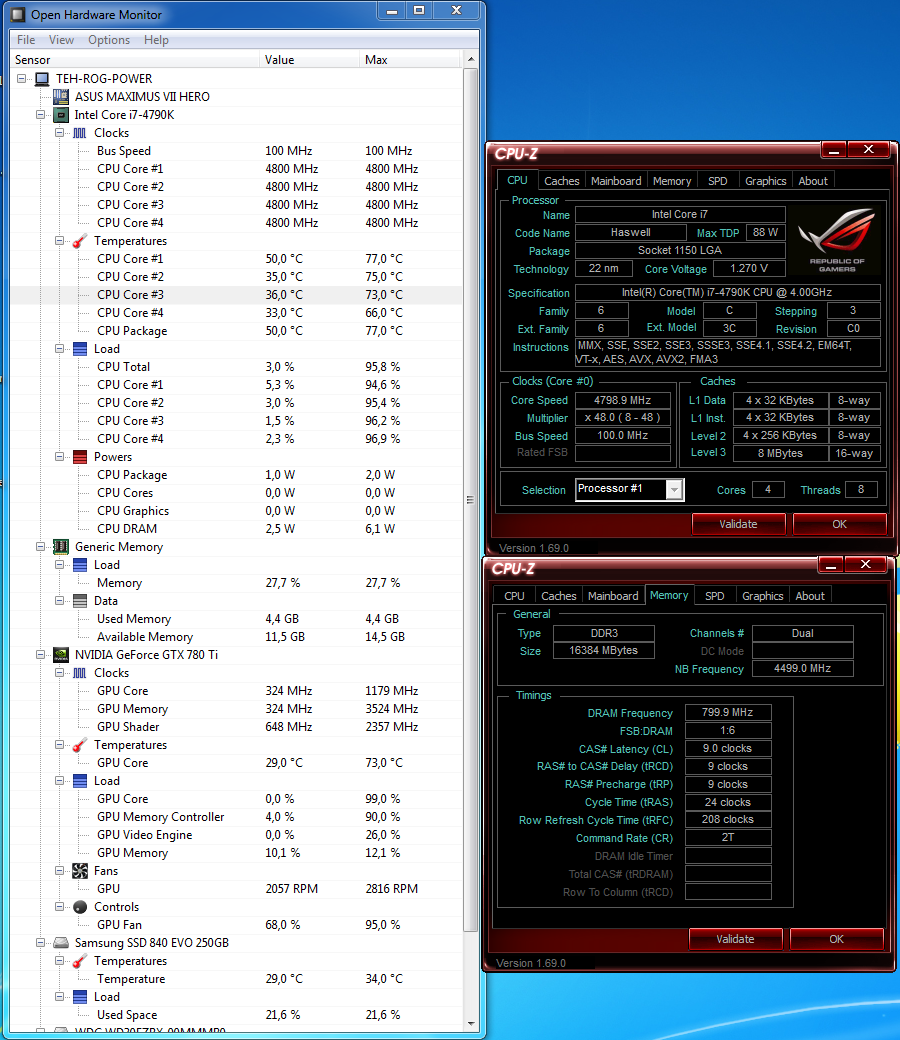Click the GPU Temperatures thermometer icon

pyautogui.click(x=80, y=745)
